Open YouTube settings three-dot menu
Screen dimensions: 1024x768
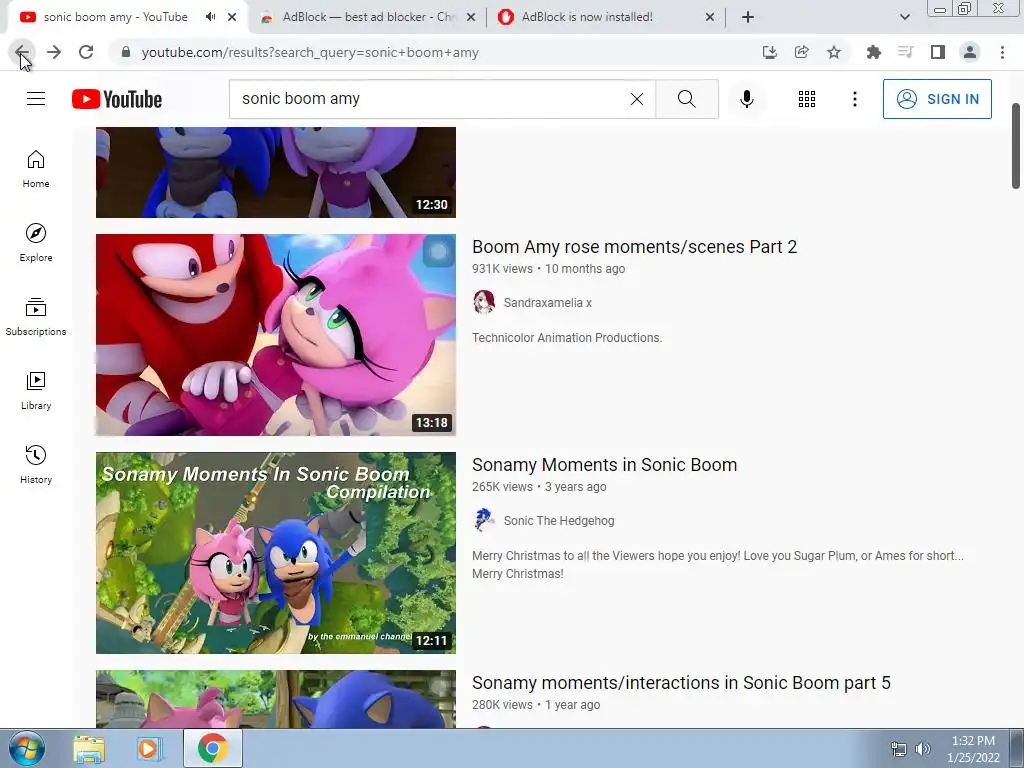pyautogui.click(x=854, y=99)
